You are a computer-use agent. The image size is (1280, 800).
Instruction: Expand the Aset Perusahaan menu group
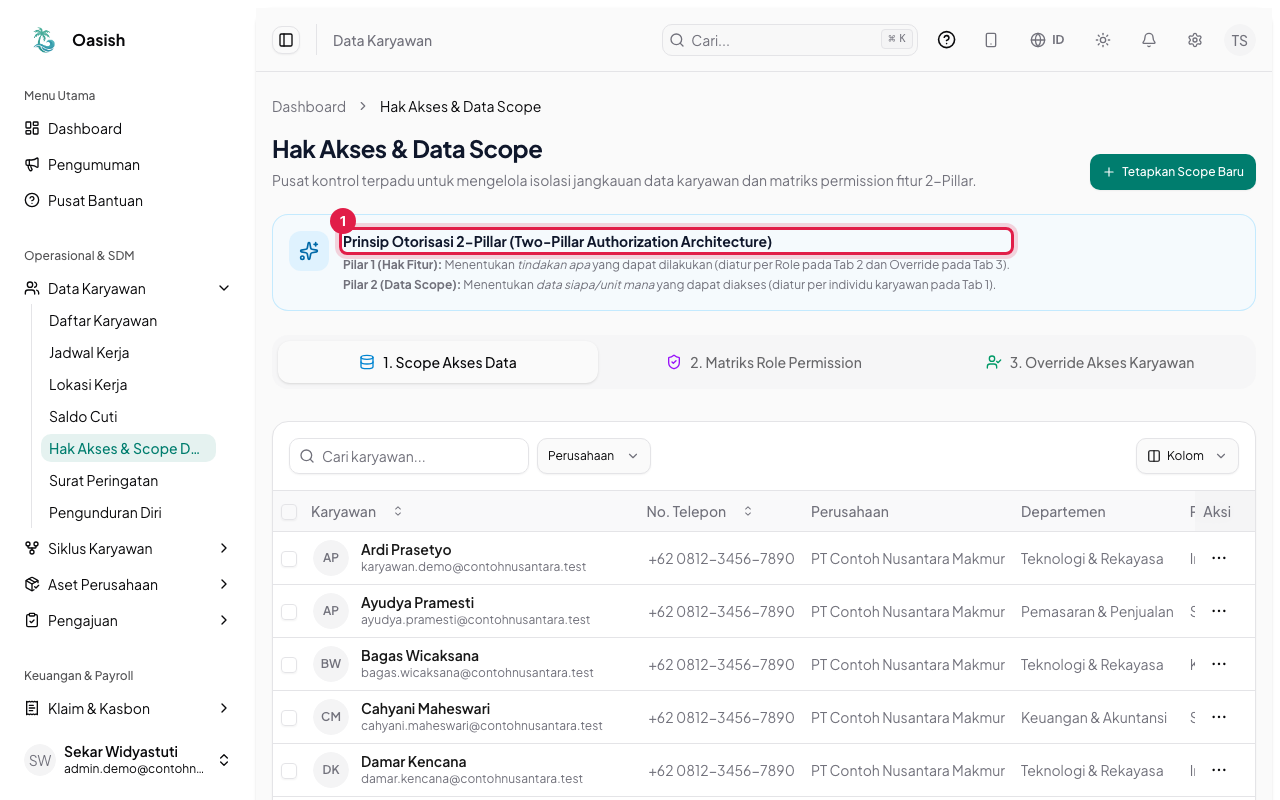(x=128, y=585)
